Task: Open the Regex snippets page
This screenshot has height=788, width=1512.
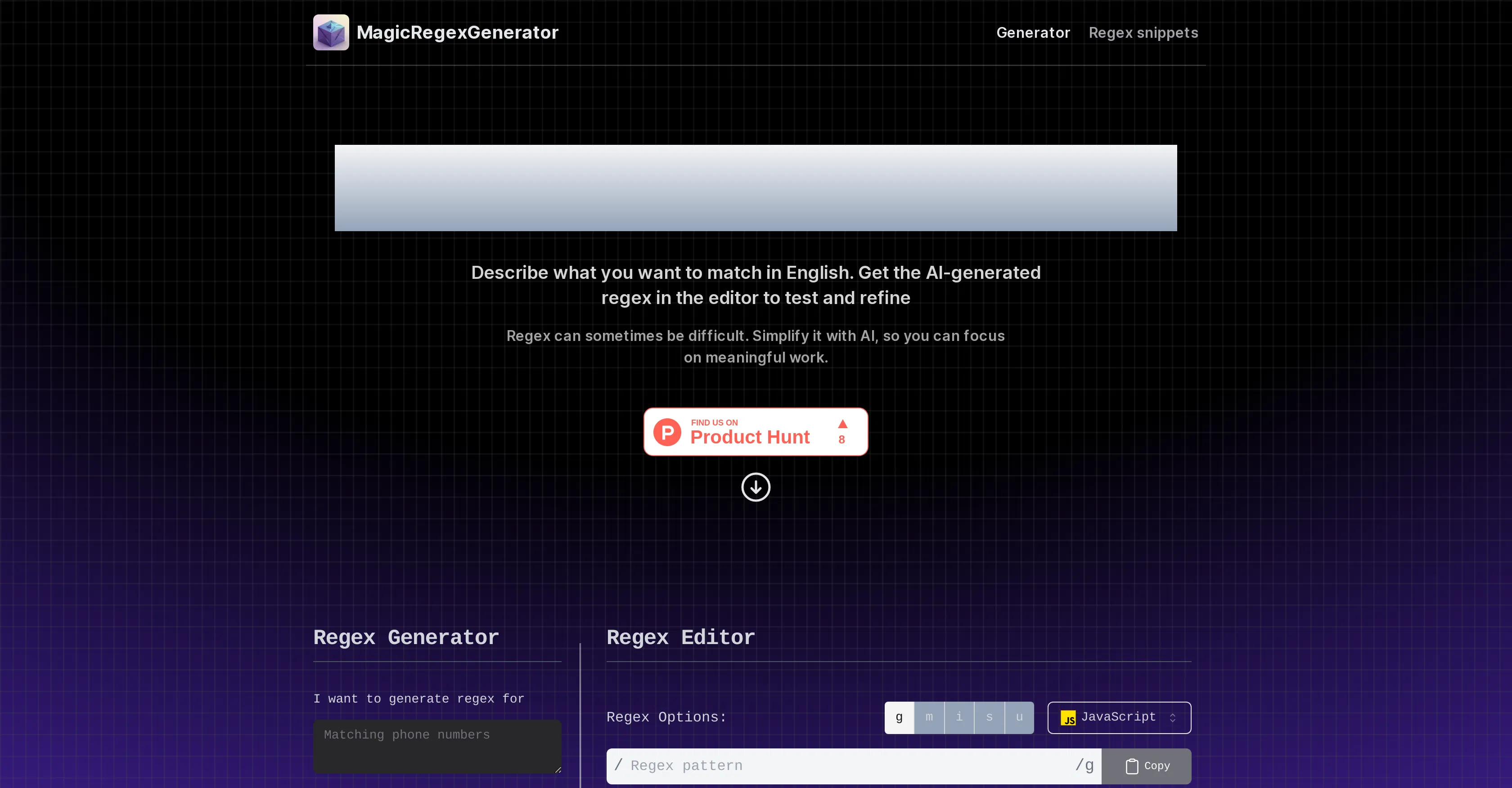Action: point(1143,32)
